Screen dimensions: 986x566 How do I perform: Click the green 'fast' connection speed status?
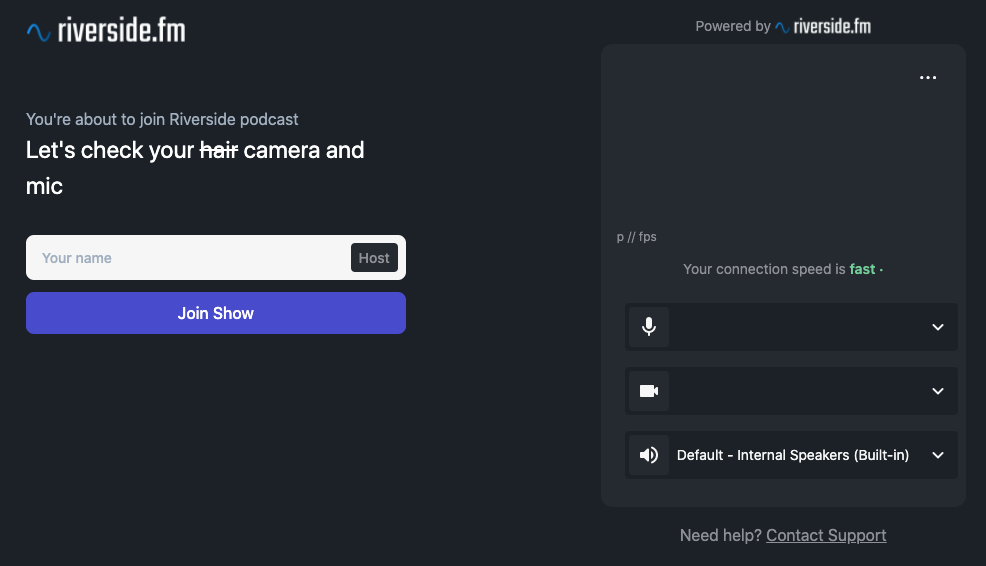pyautogui.click(x=862, y=269)
